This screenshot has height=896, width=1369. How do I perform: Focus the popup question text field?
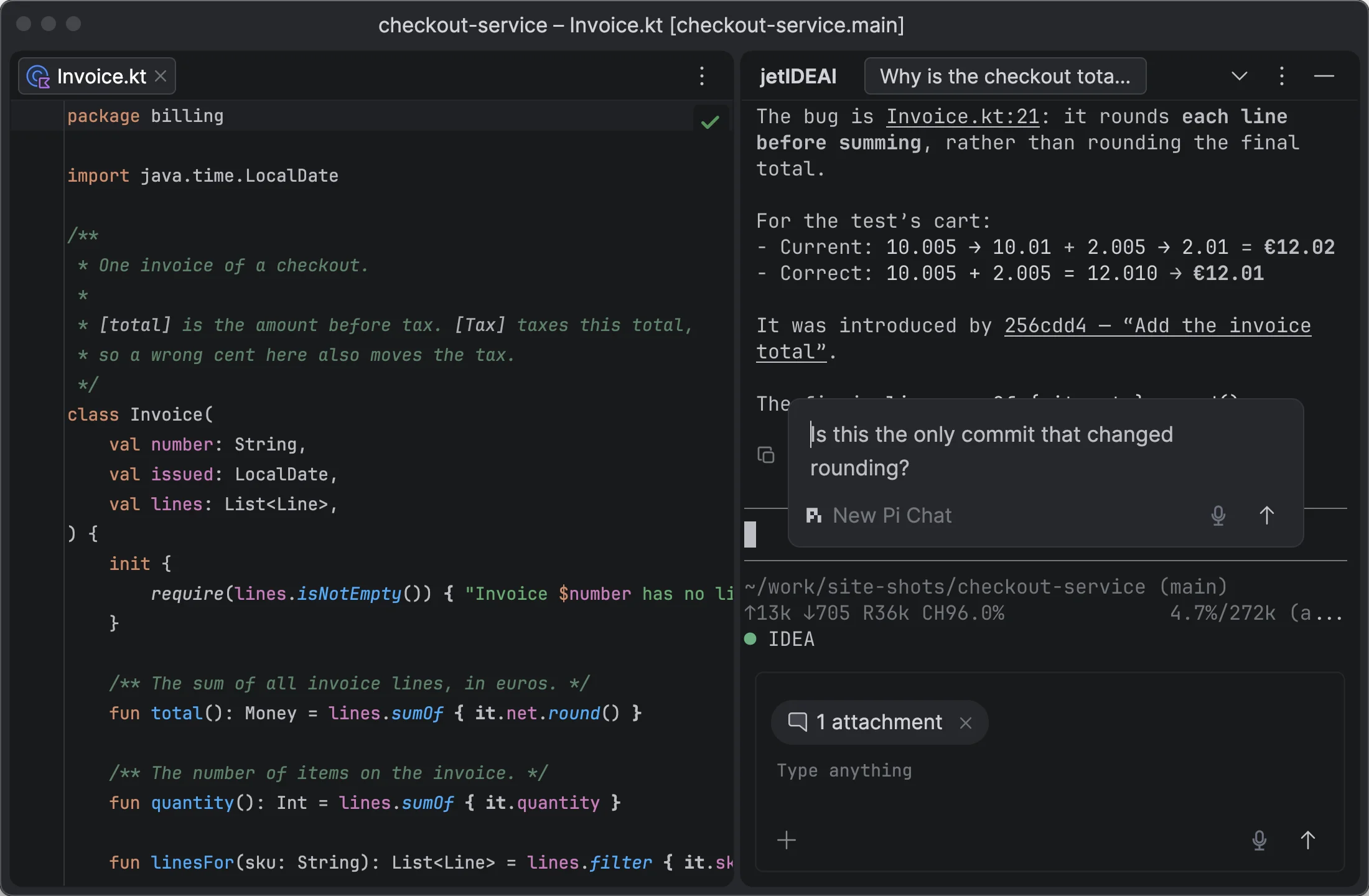click(x=1045, y=451)
